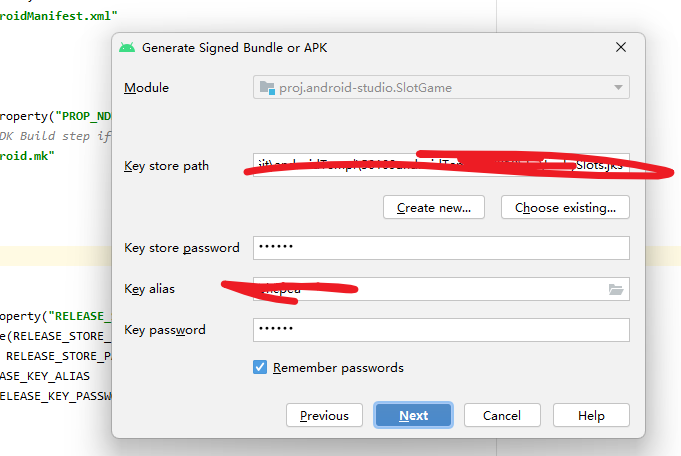
Task: Open Help for this dialog
Action: 591,415
